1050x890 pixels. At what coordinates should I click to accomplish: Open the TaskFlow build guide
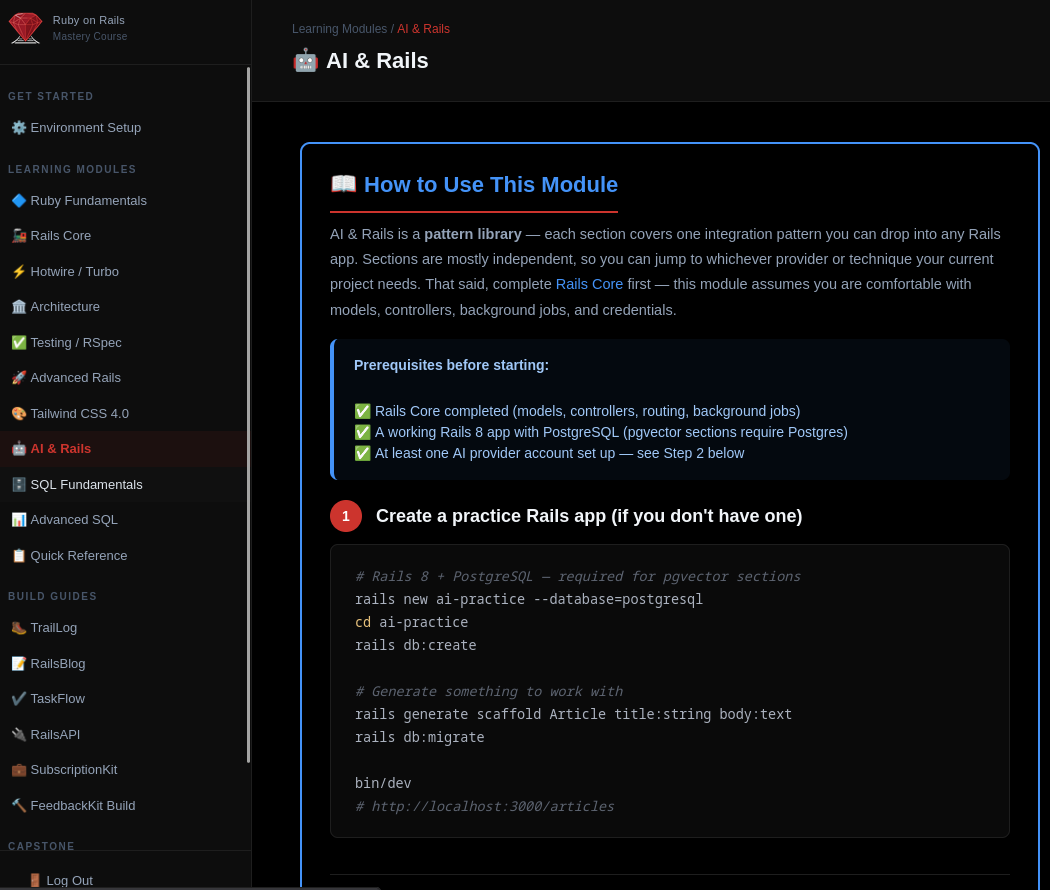tap(123, 698)
